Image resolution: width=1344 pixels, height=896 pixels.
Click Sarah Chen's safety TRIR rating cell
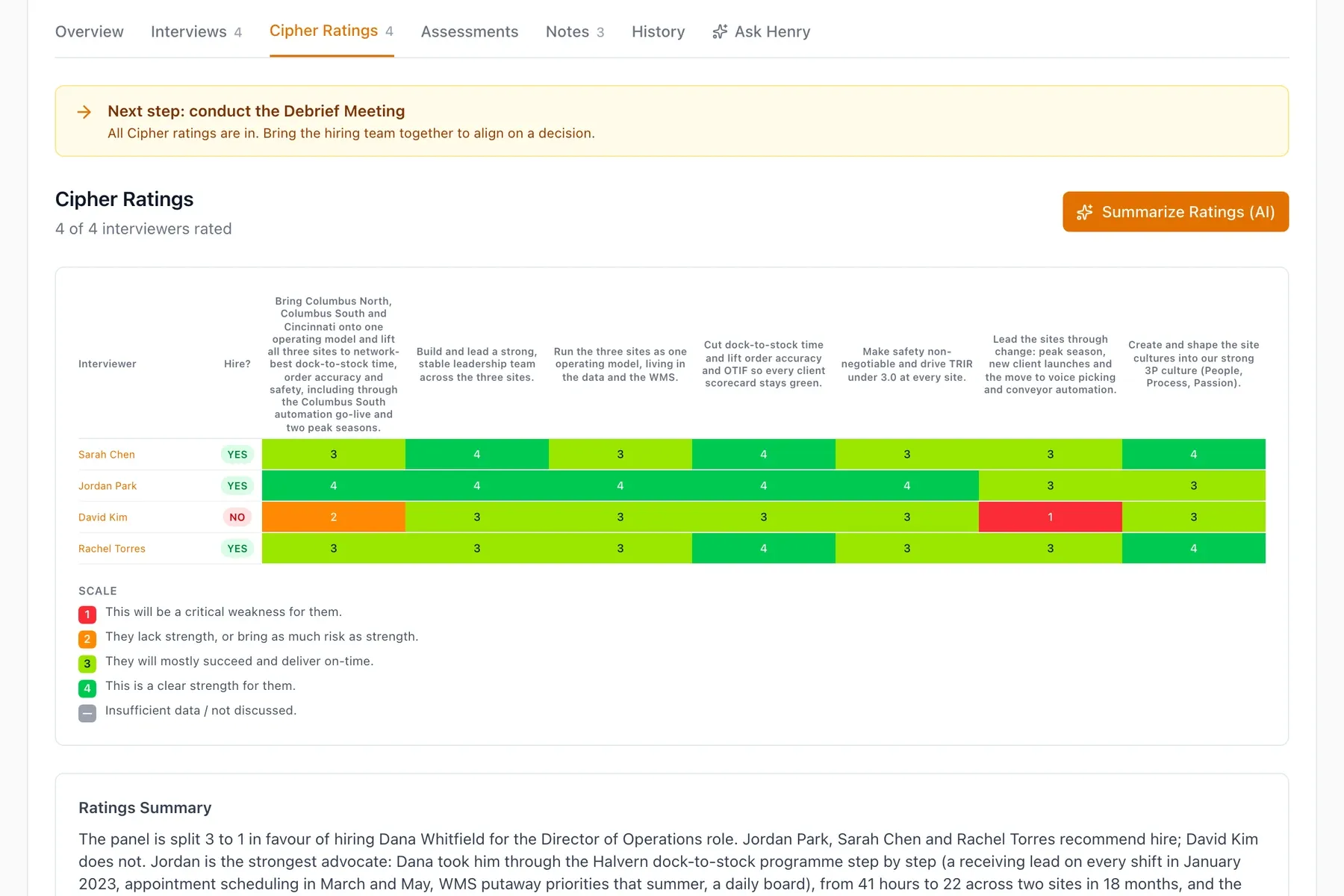click(x=907, y=454)
